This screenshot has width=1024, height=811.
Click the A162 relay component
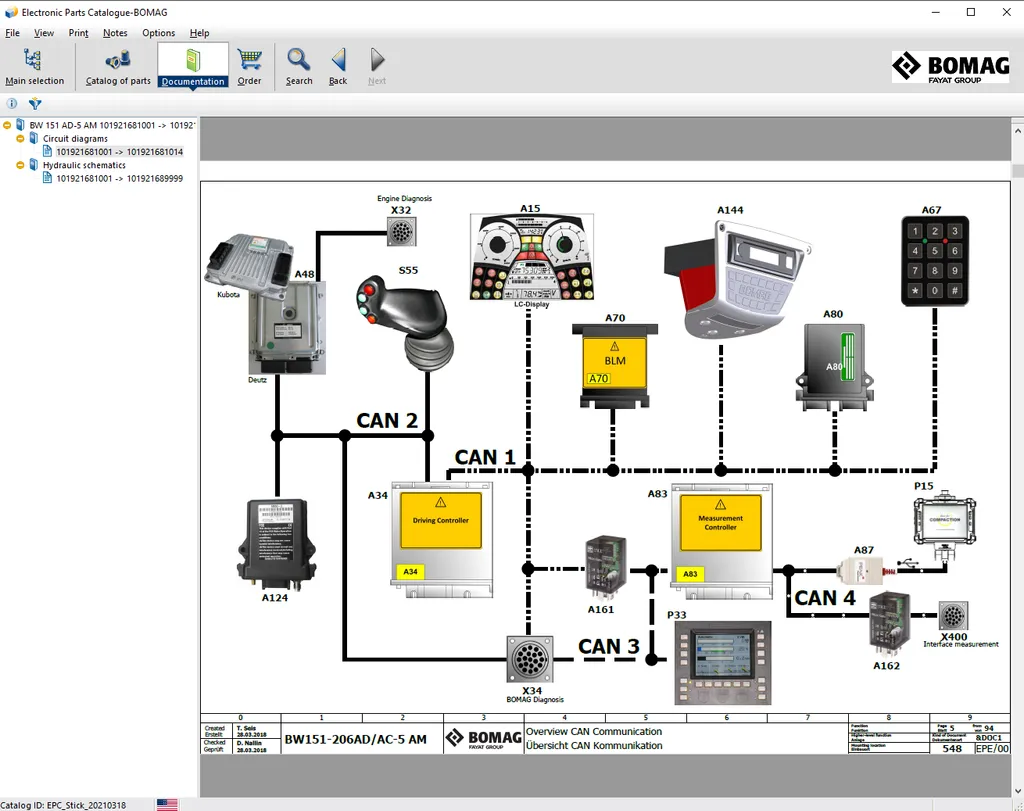tap(889, 625)
